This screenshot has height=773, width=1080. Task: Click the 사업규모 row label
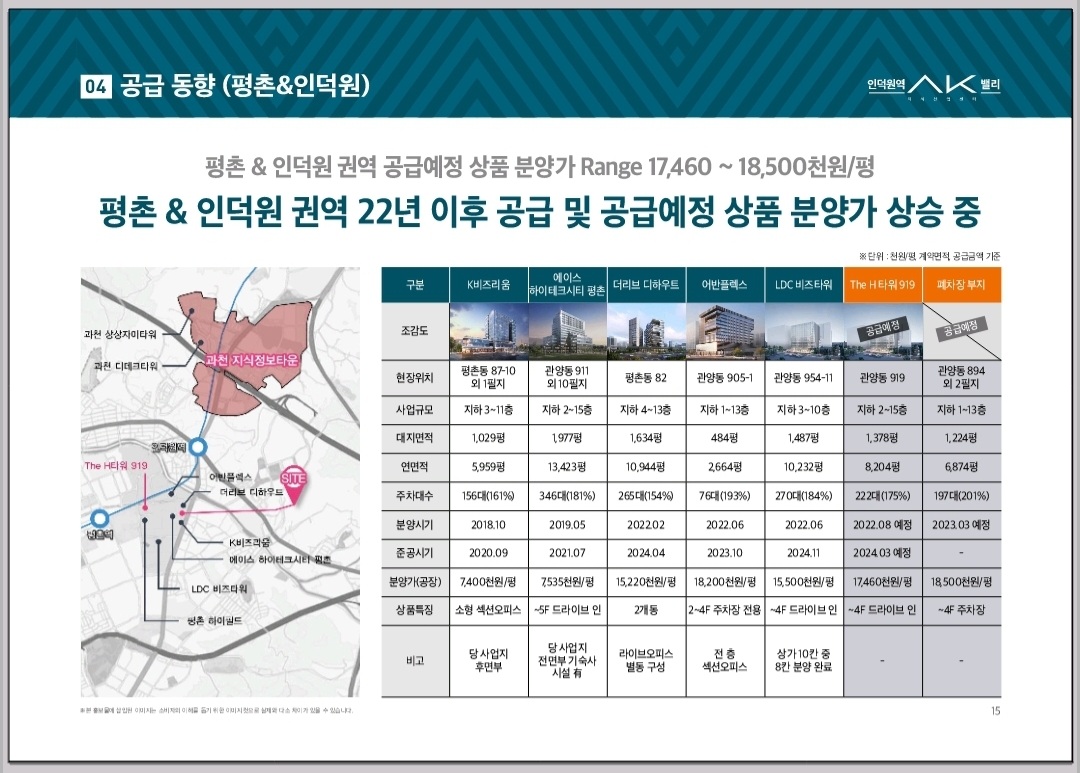[415, 410]
